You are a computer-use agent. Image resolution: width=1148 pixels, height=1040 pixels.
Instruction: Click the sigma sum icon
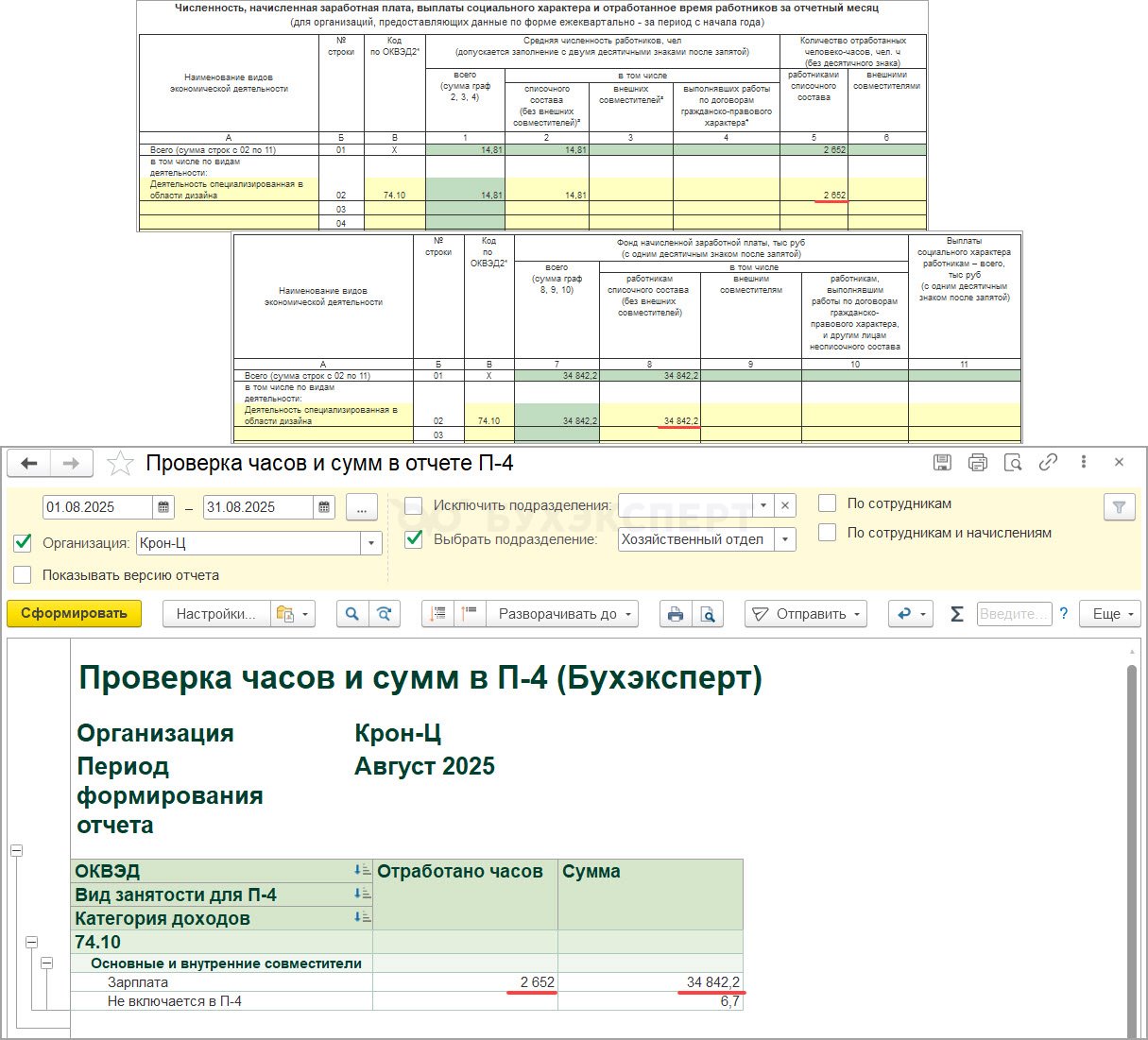click(956, 614)
